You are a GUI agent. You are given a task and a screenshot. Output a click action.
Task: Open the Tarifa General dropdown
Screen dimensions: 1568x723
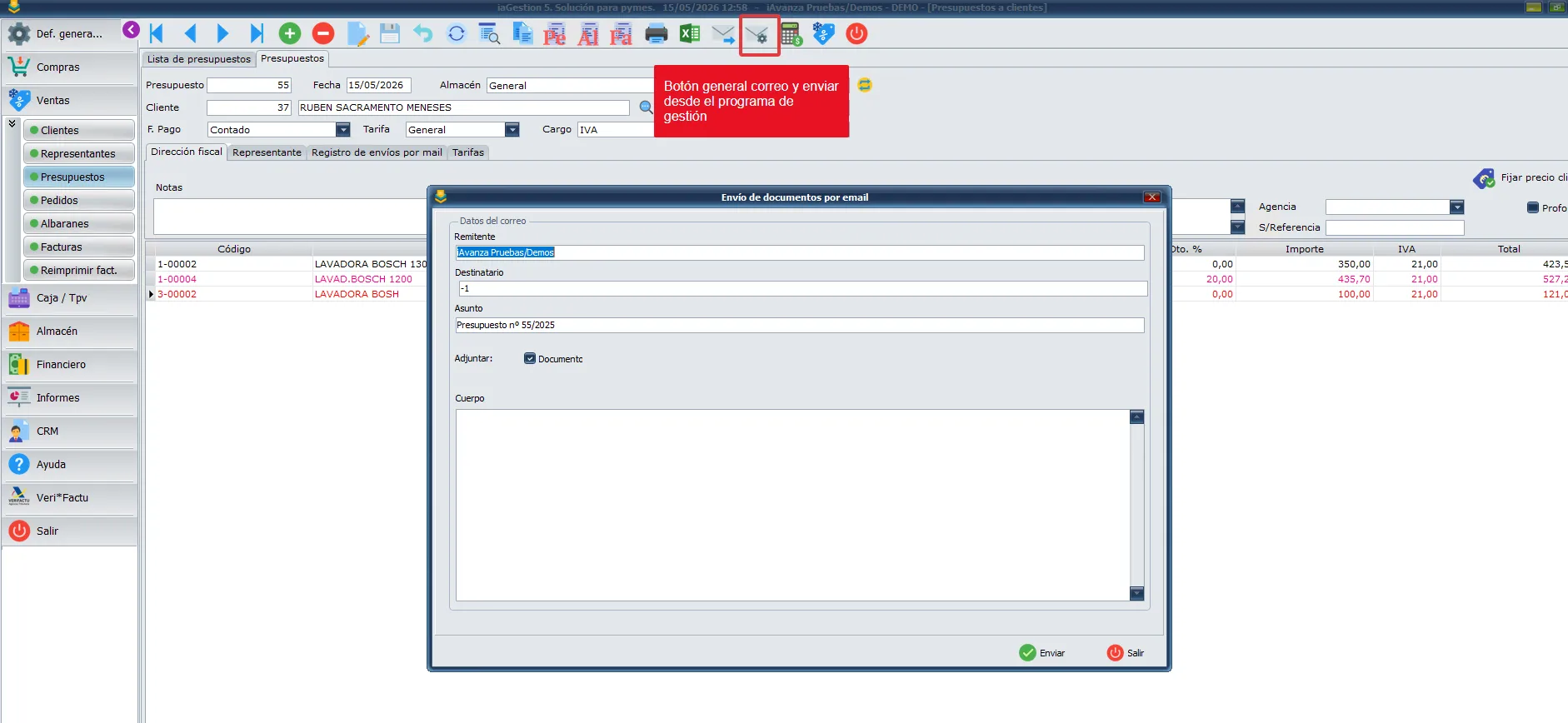point(512,129)
